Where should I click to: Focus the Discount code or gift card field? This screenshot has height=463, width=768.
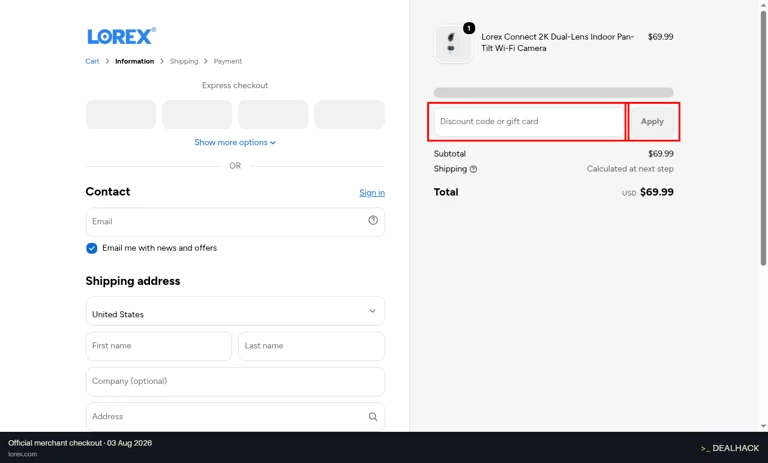529,122
